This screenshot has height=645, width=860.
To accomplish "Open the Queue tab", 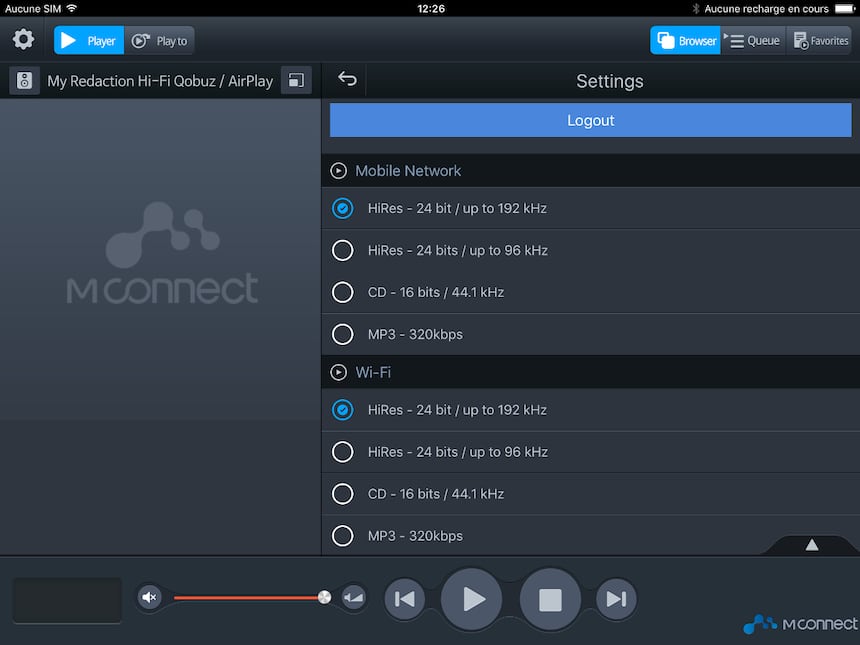I will click(753, 41).
